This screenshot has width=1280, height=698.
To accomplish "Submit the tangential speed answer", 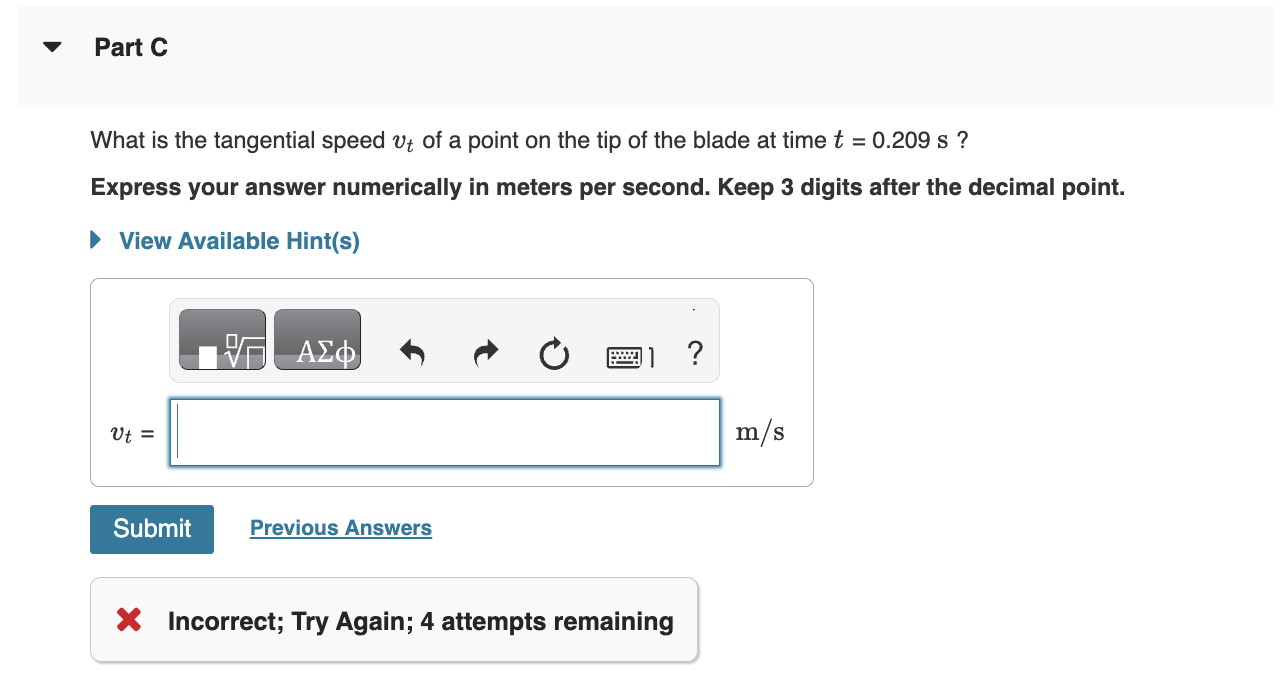I will (x=151, y=529).
